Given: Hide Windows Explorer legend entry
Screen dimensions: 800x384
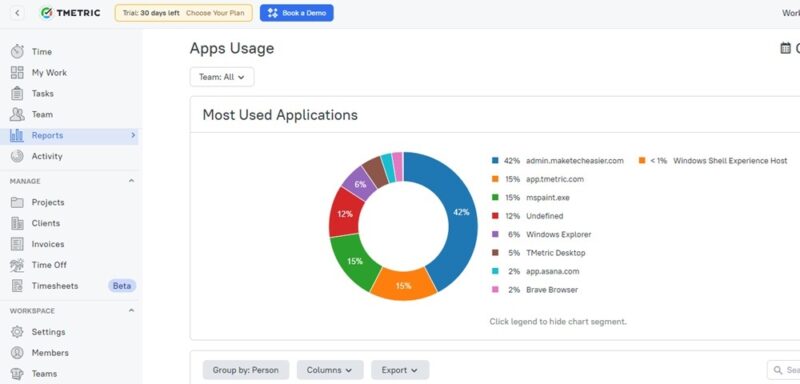Looking at the screenshot, I should [541, 235].
